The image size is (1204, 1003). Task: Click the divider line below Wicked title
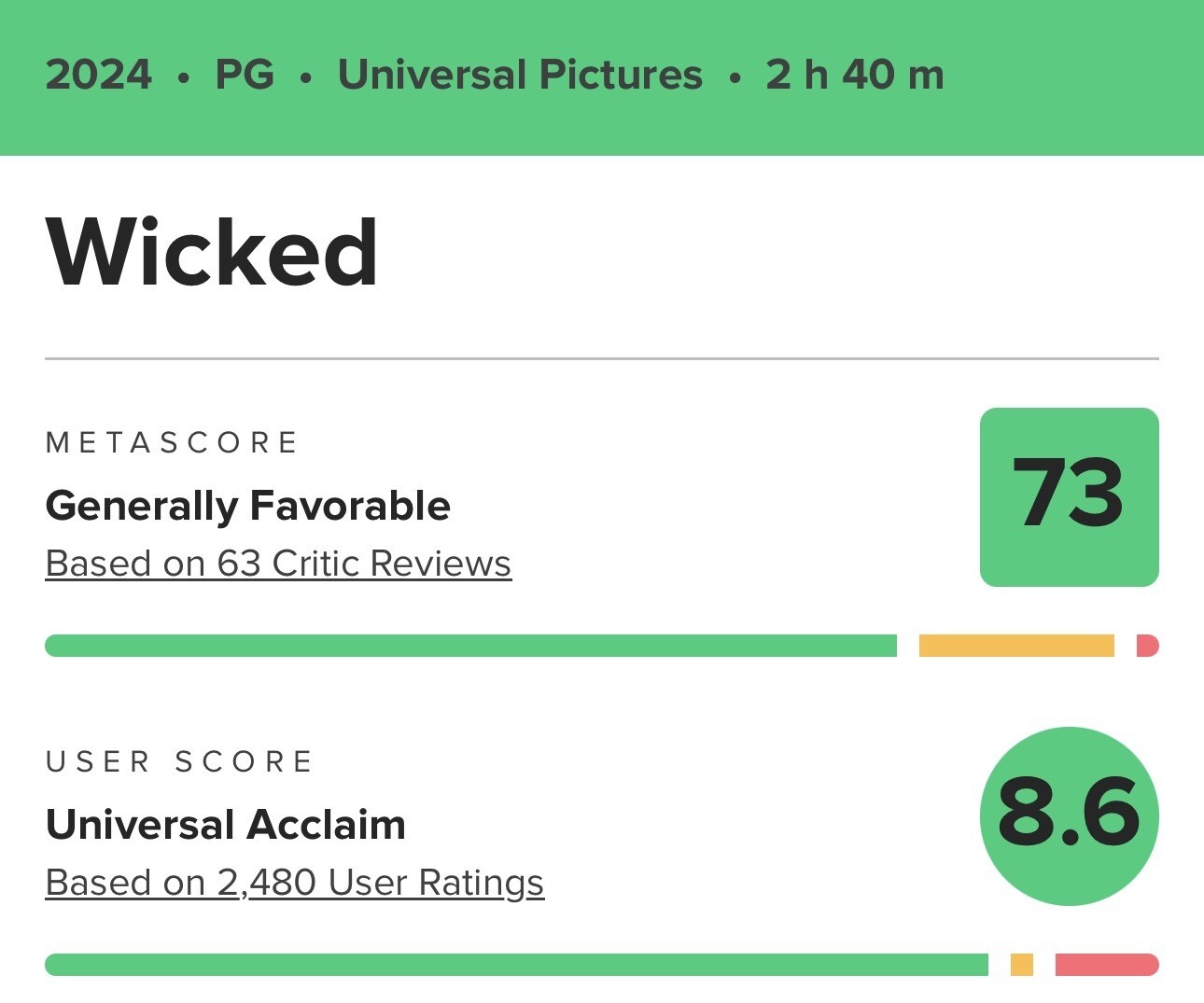[x=602, y=358]
